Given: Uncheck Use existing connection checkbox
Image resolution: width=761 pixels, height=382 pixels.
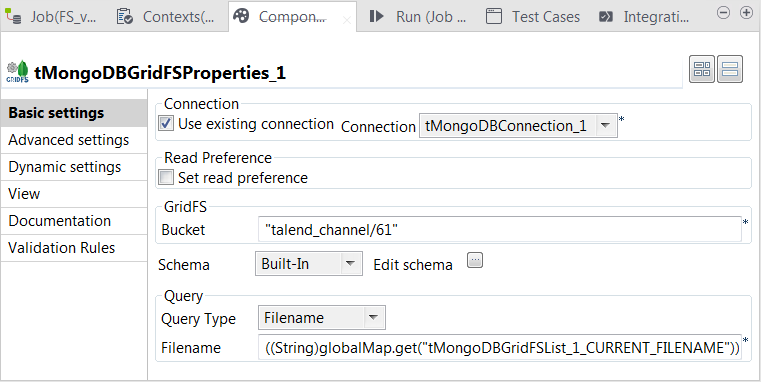Looking at the screenshot, I should pyautogui.click(x=166, y=123).
